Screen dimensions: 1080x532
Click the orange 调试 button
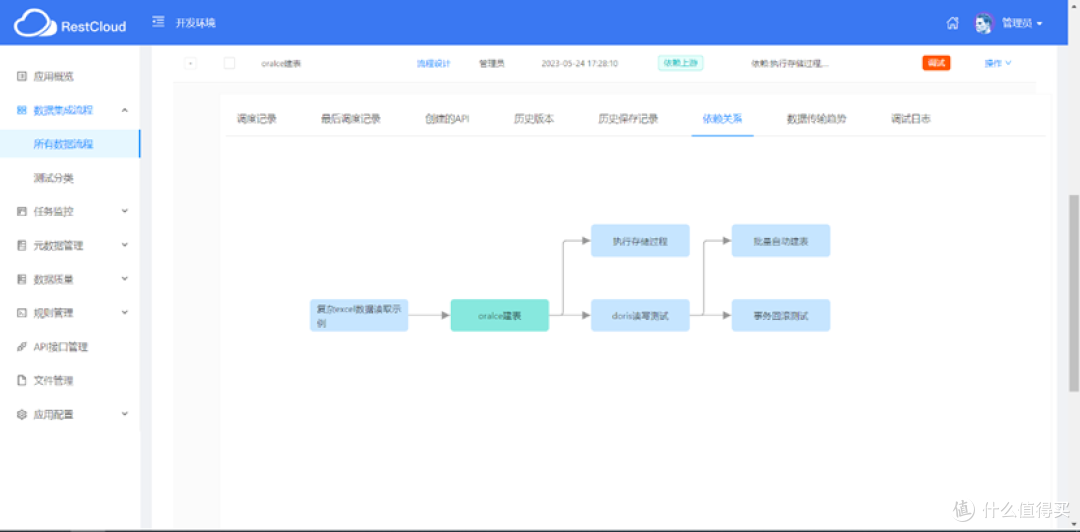[936, 63]
